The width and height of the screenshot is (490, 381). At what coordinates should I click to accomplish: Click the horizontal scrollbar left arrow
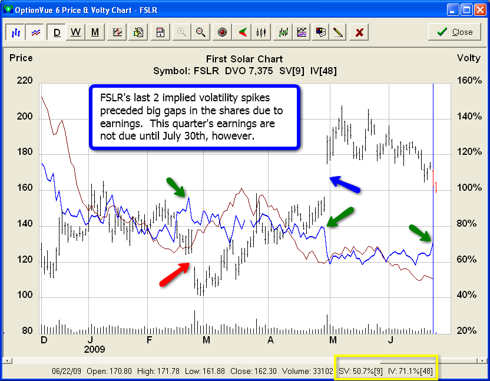8,361
